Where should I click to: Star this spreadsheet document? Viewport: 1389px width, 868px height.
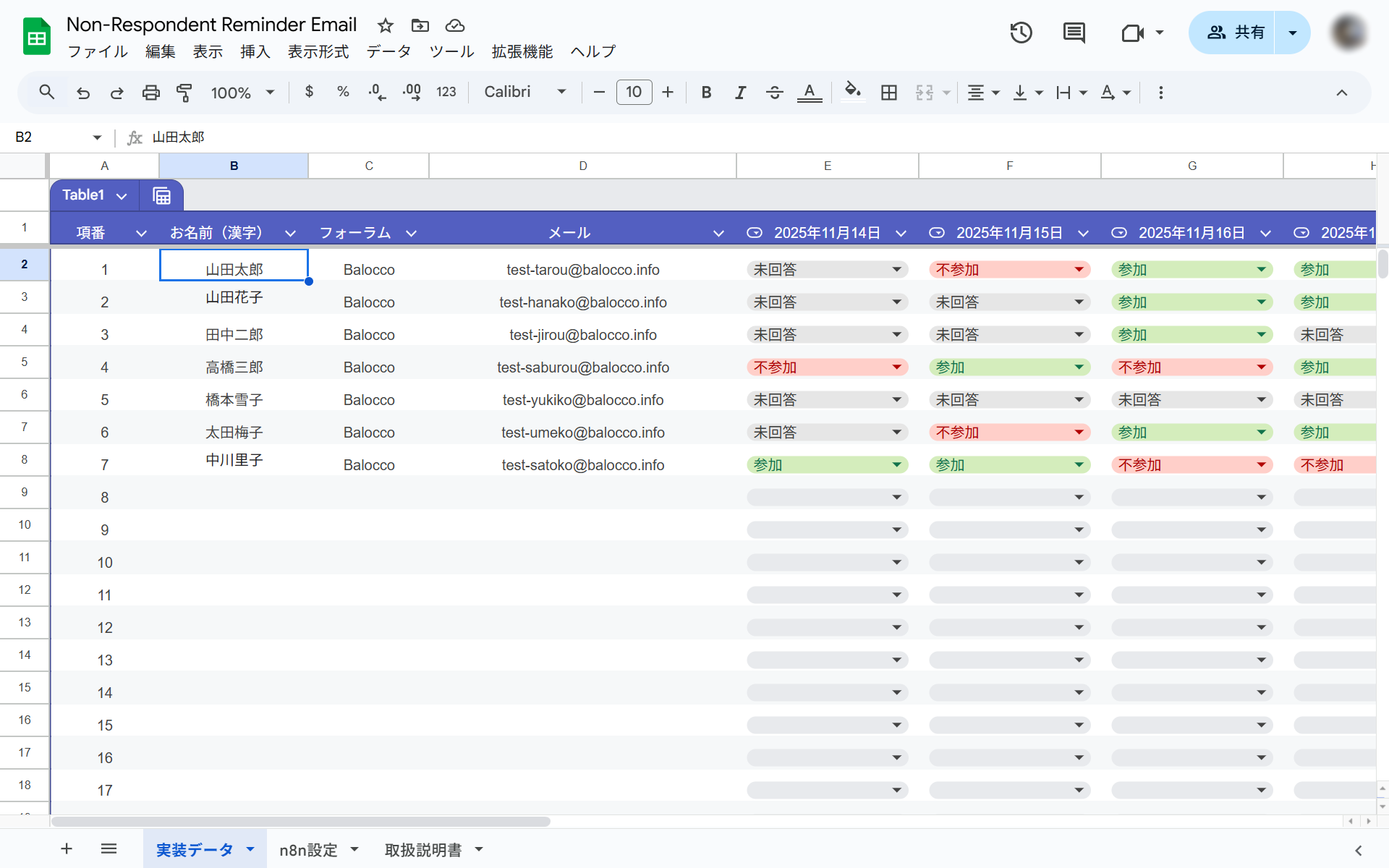(385, 26)
